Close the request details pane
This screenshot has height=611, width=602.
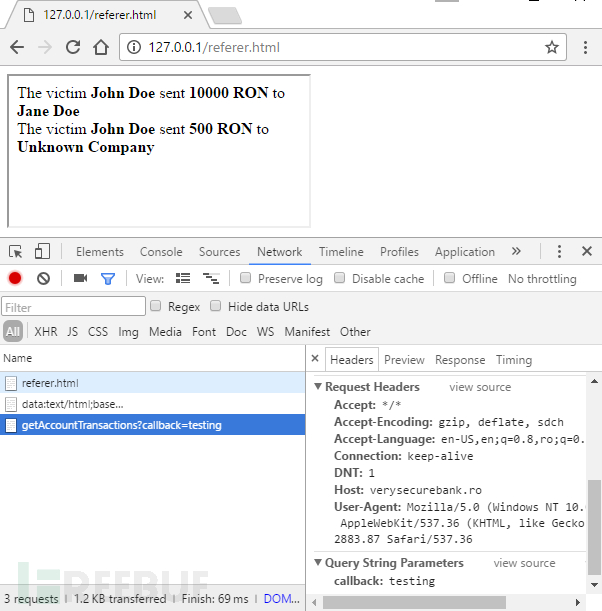(315, 358)
